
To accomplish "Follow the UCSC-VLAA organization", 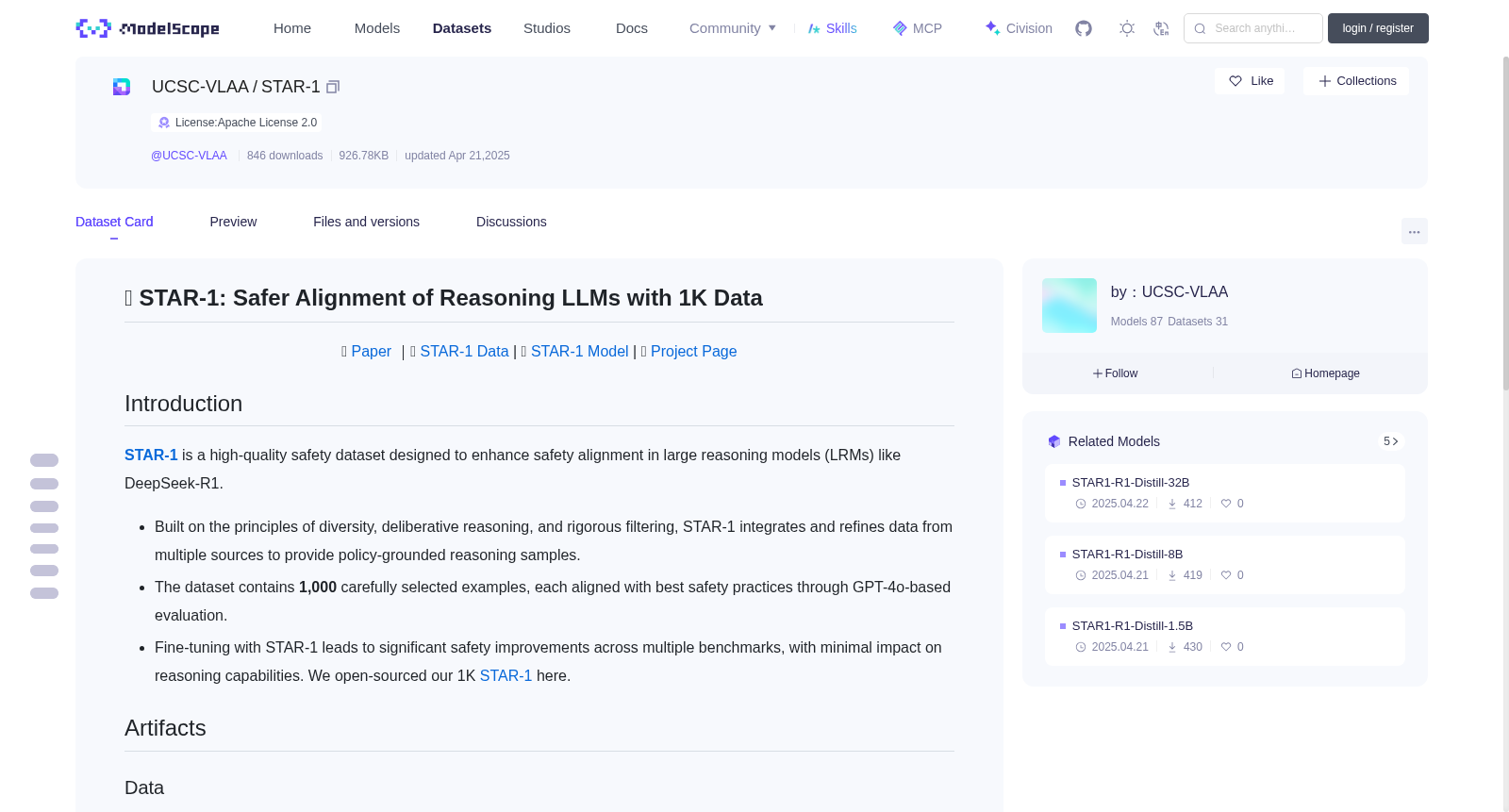I will (1116, 373).
